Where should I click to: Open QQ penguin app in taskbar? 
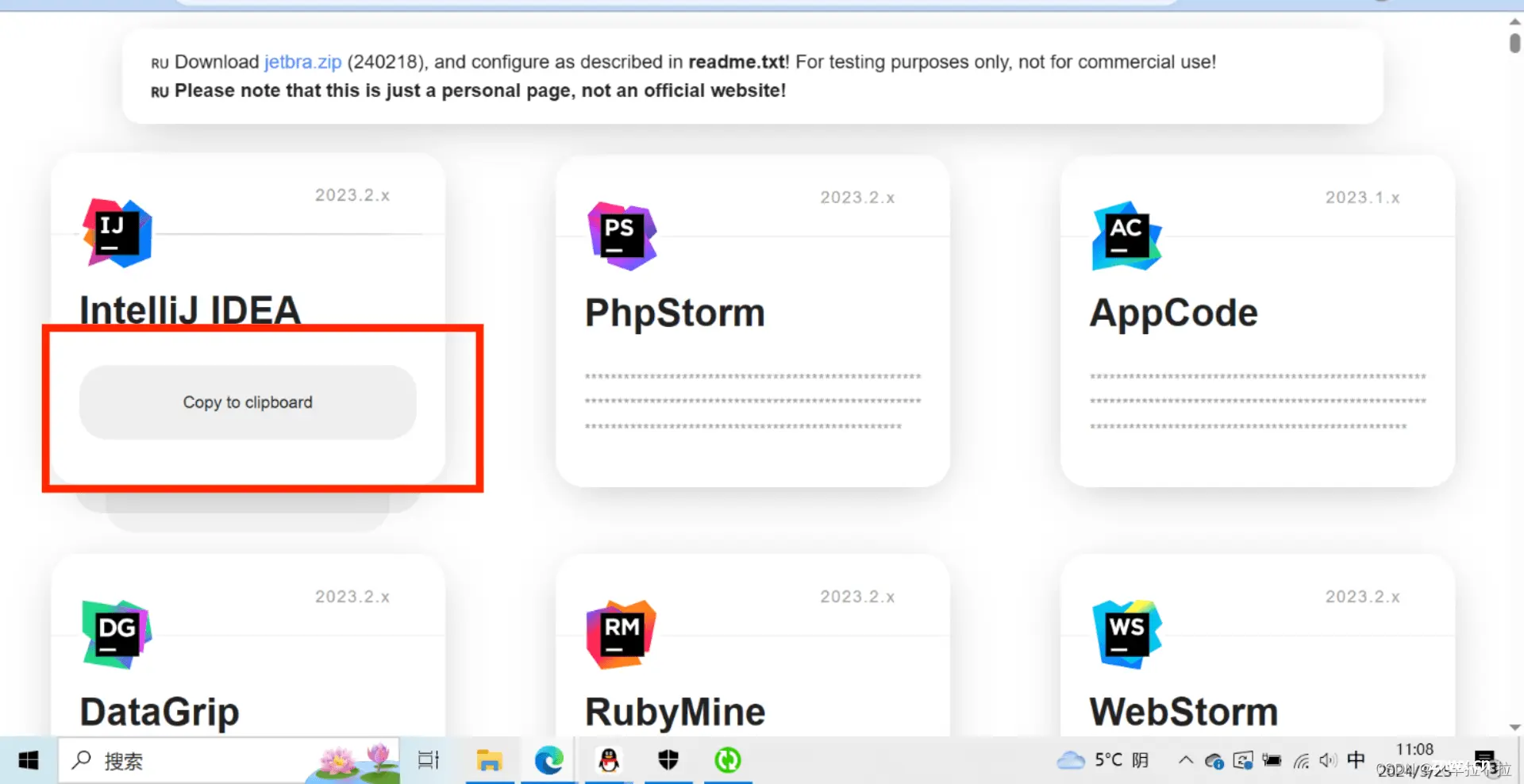click(x=609, y=760)
